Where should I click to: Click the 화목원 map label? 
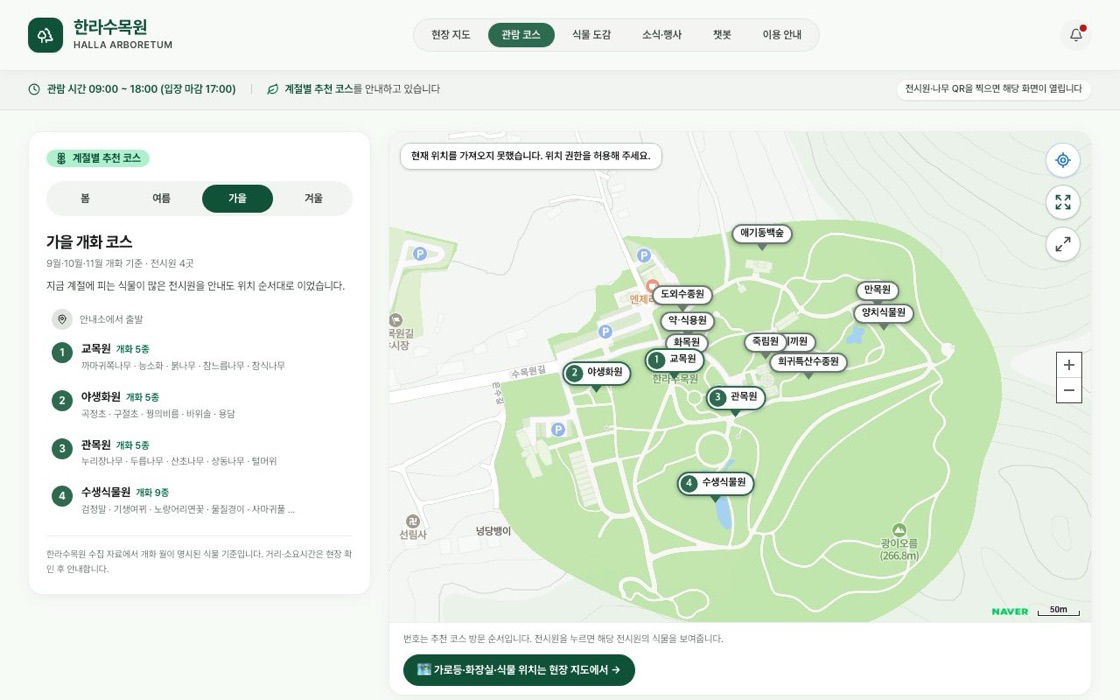coord(686,343)
